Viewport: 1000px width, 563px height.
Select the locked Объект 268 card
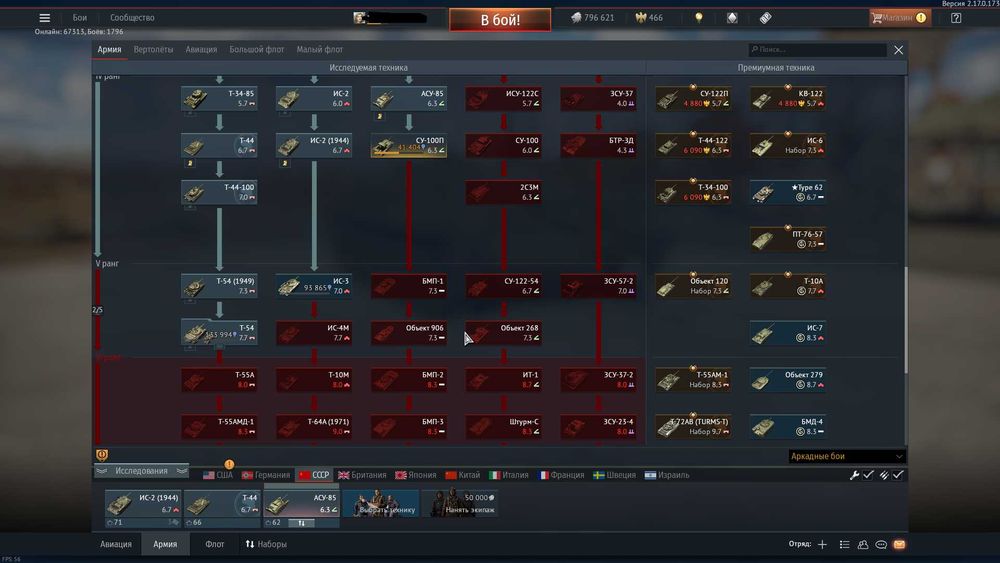(504, 333)
